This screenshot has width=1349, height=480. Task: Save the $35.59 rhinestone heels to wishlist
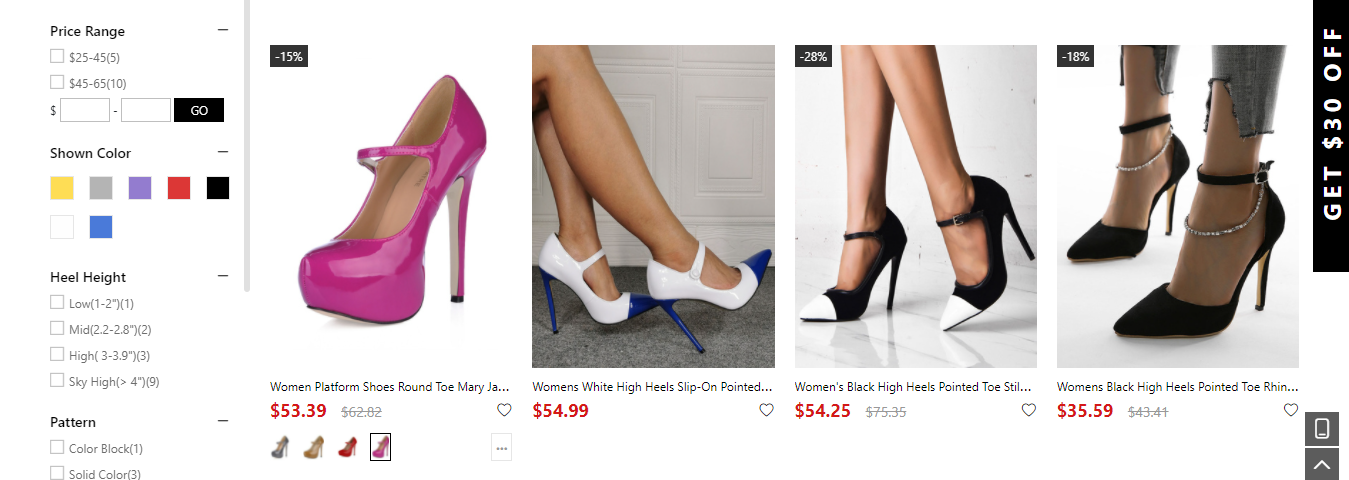[x=1291, y=409]
